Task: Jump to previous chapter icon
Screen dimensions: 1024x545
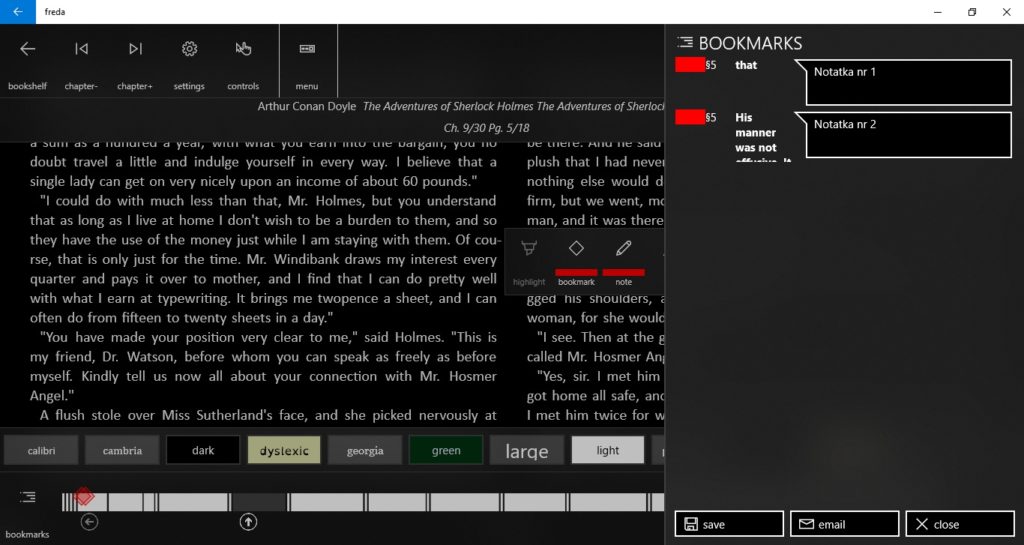Action: [81, 49]
